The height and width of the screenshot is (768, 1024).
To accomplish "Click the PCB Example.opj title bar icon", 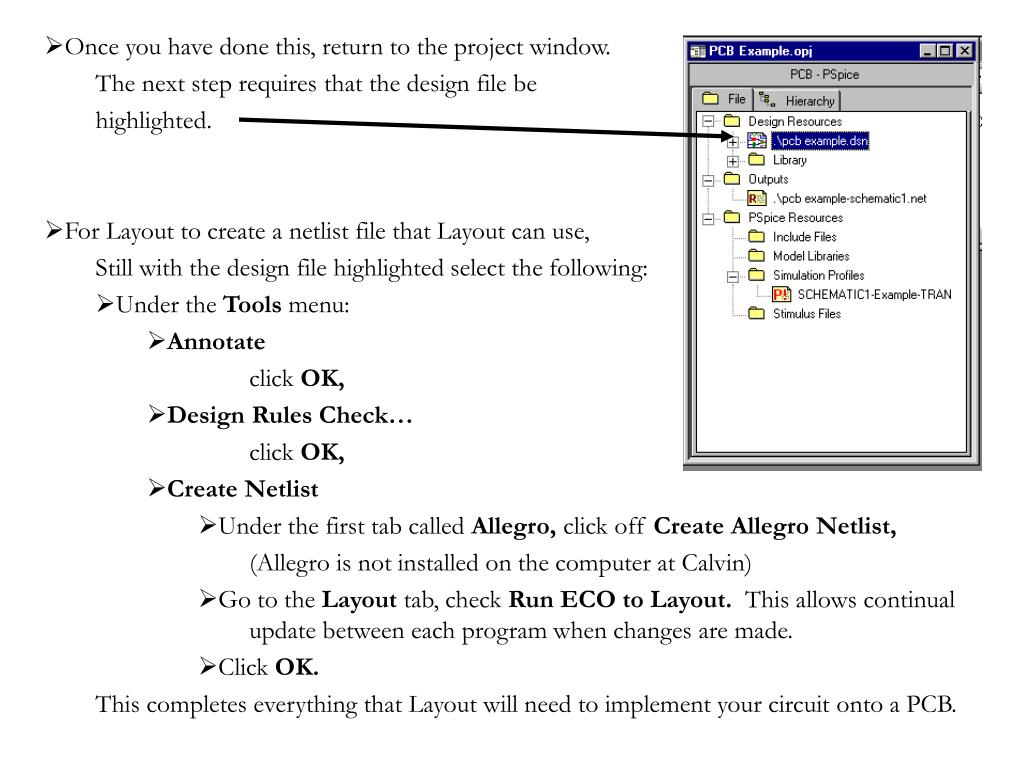I will tap(698, 51).
